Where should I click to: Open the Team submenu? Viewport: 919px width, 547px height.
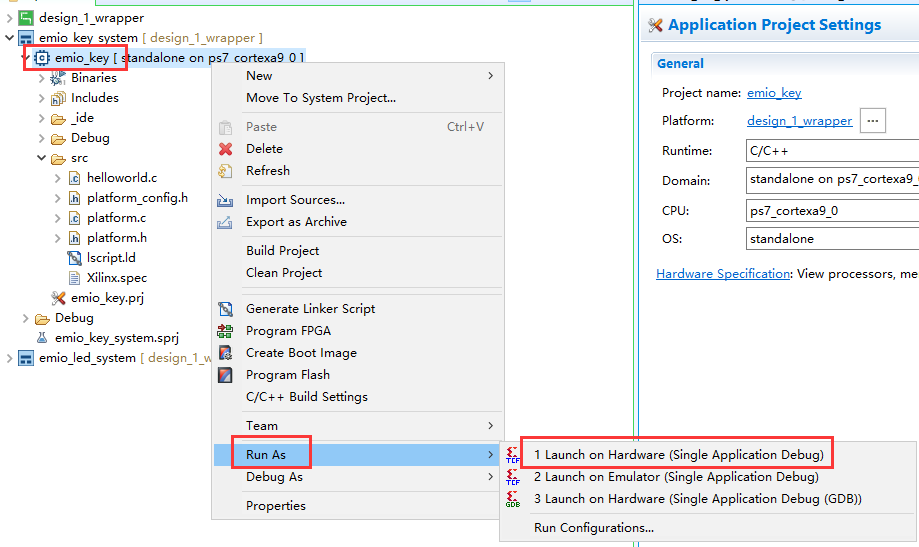(x=358, y=426)
